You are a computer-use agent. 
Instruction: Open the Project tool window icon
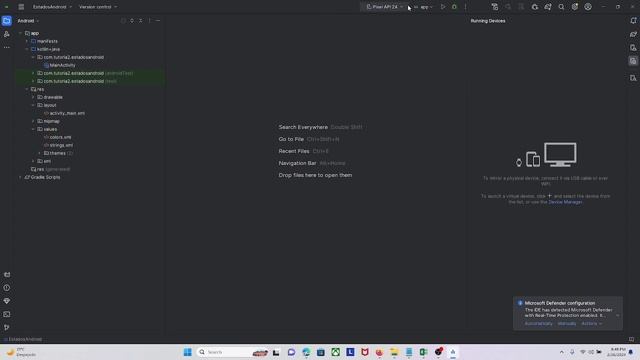coord(7,21)
